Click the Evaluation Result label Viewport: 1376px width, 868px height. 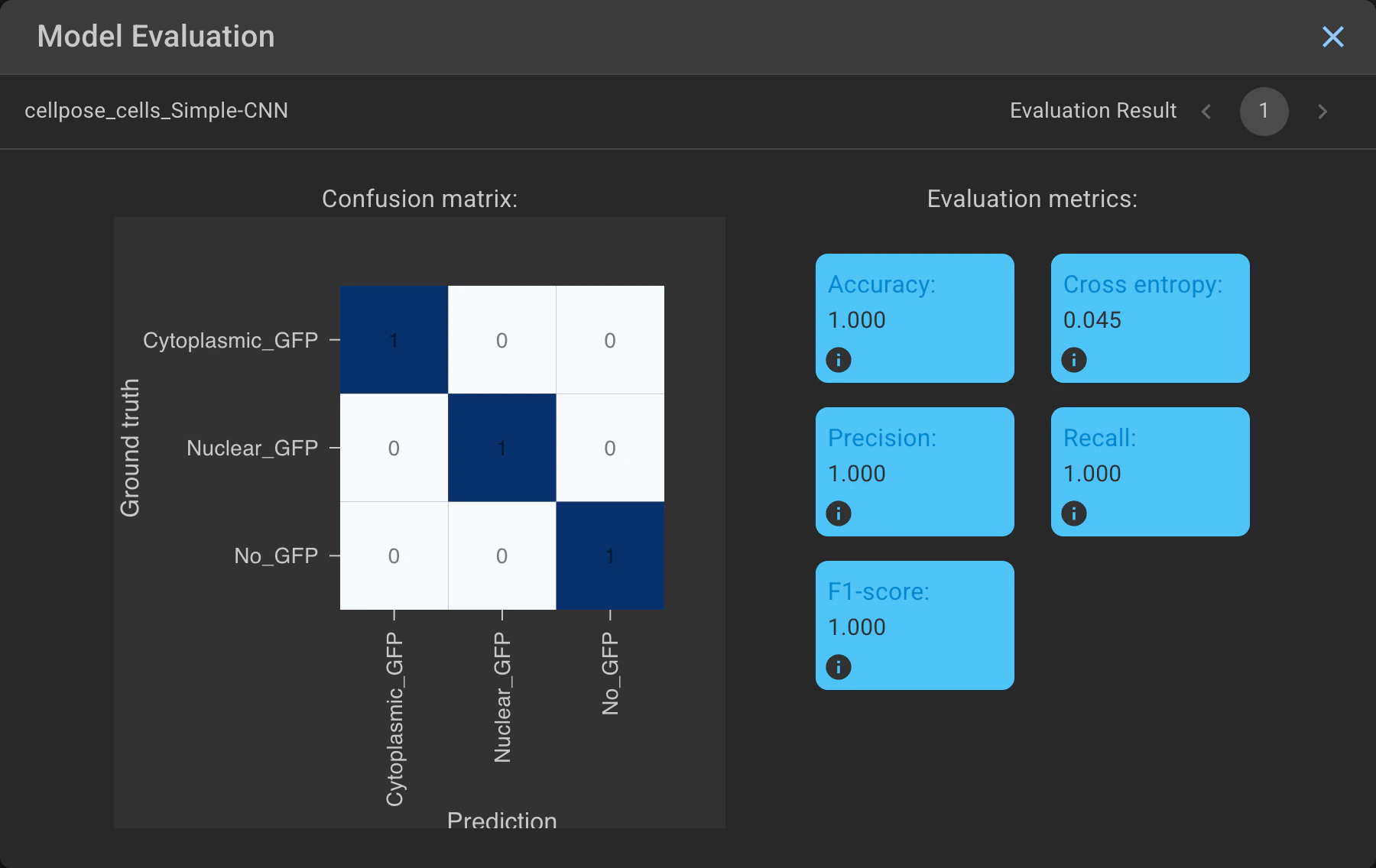click(x=1093, y=111)
